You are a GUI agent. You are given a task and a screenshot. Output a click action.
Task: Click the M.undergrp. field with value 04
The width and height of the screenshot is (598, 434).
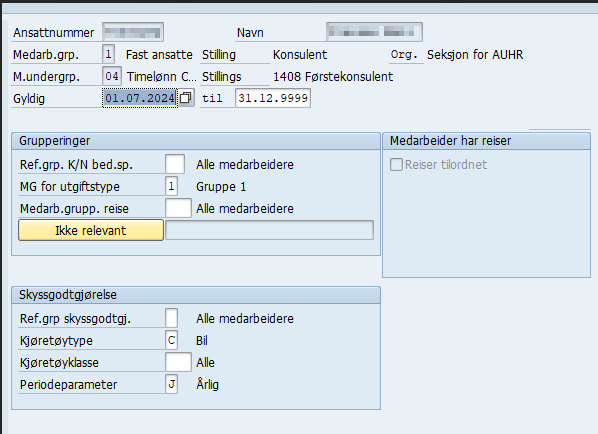pyautogui.click(x=112, y=76)
